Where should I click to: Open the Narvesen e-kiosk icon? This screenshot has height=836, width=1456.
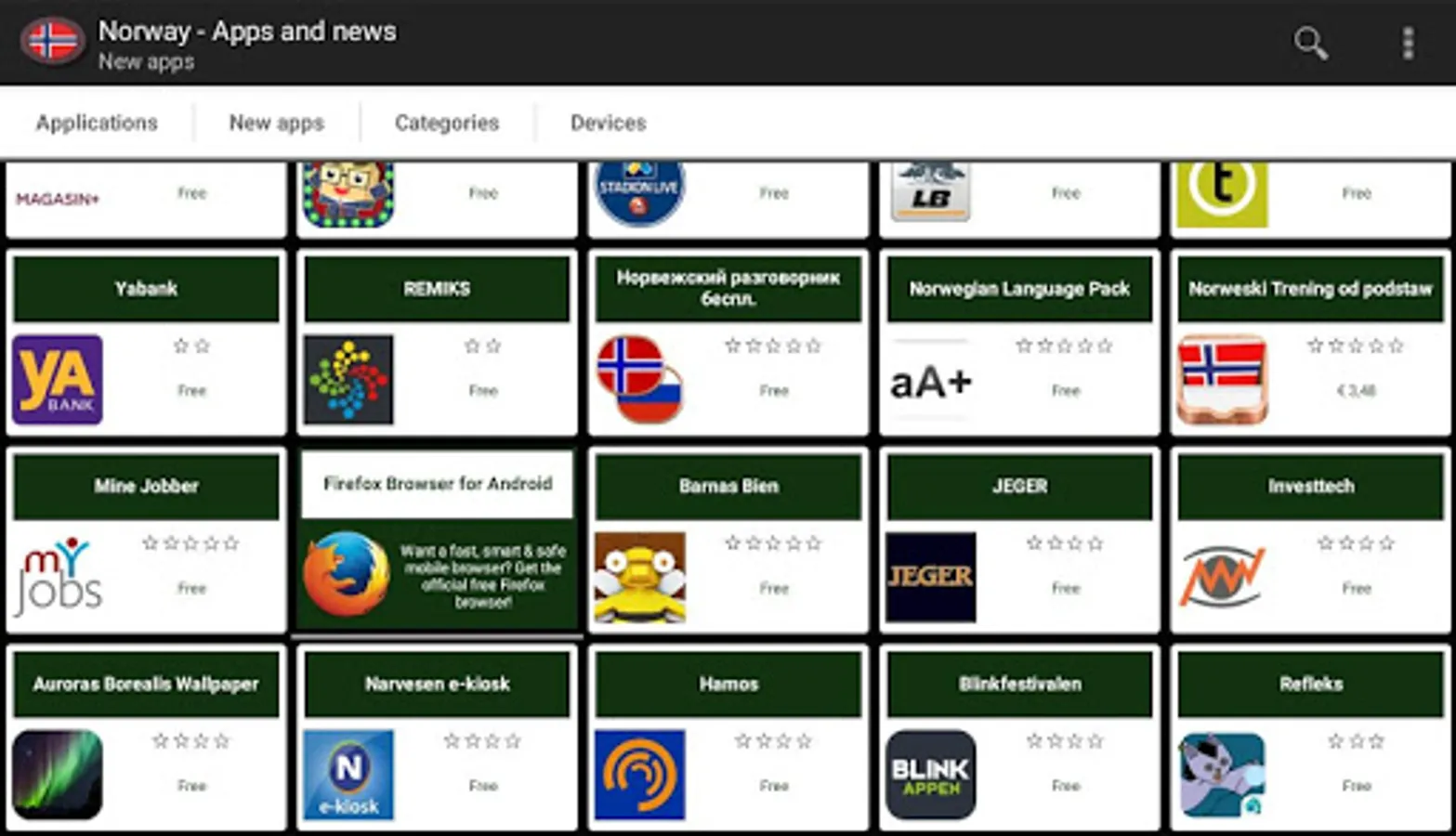pos(348,775)
